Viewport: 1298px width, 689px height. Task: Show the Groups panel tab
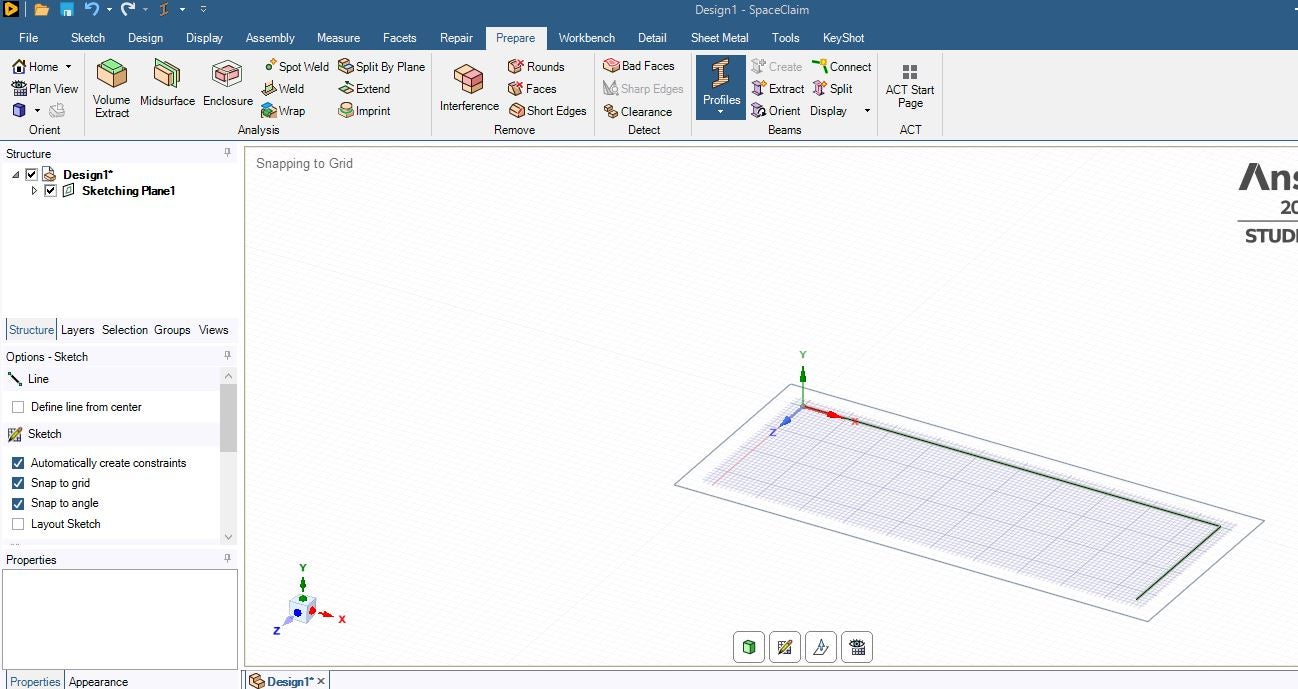click(x=172, y=330)
